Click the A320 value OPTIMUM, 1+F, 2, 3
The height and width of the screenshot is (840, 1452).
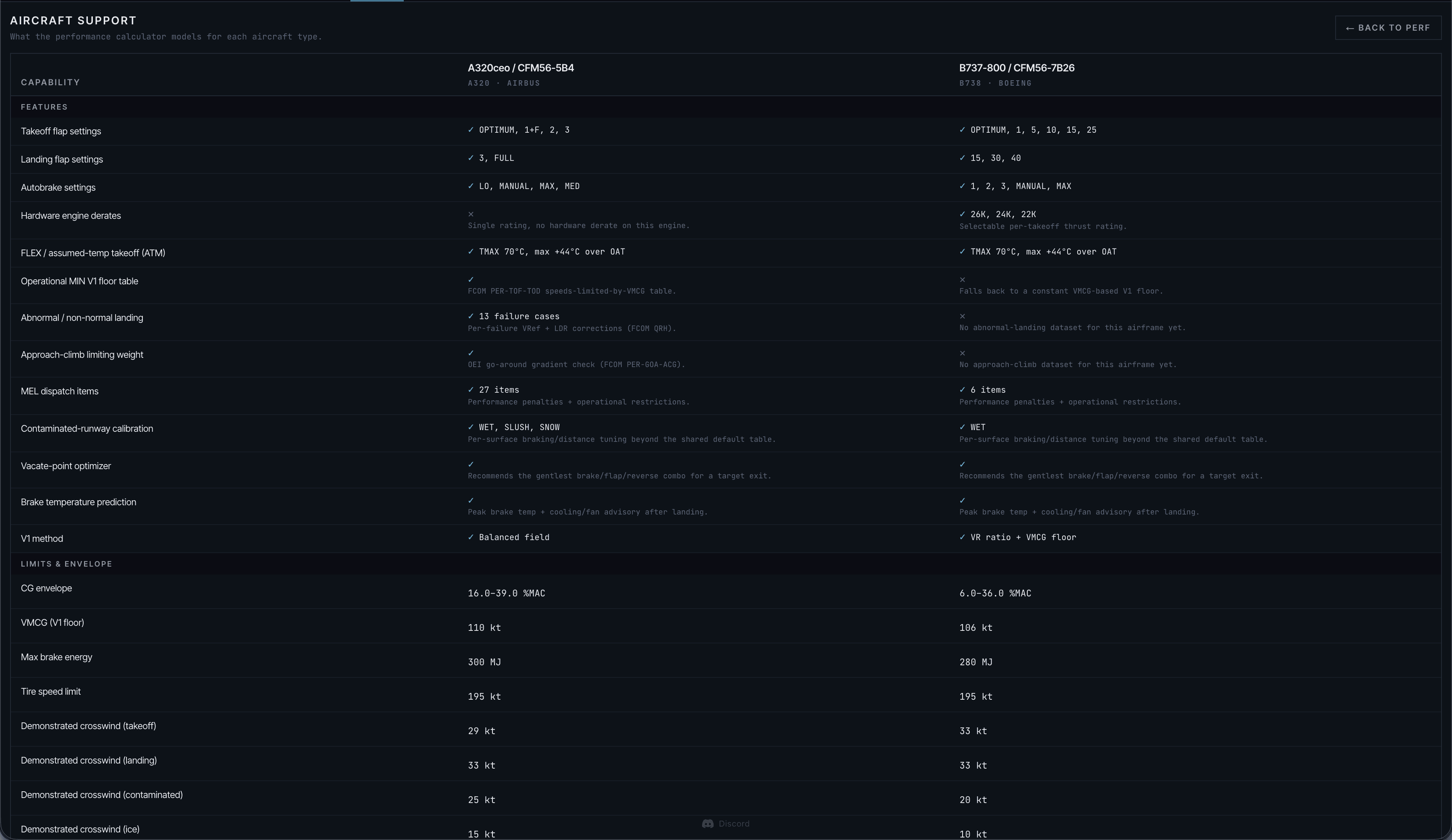coord(524,130)
